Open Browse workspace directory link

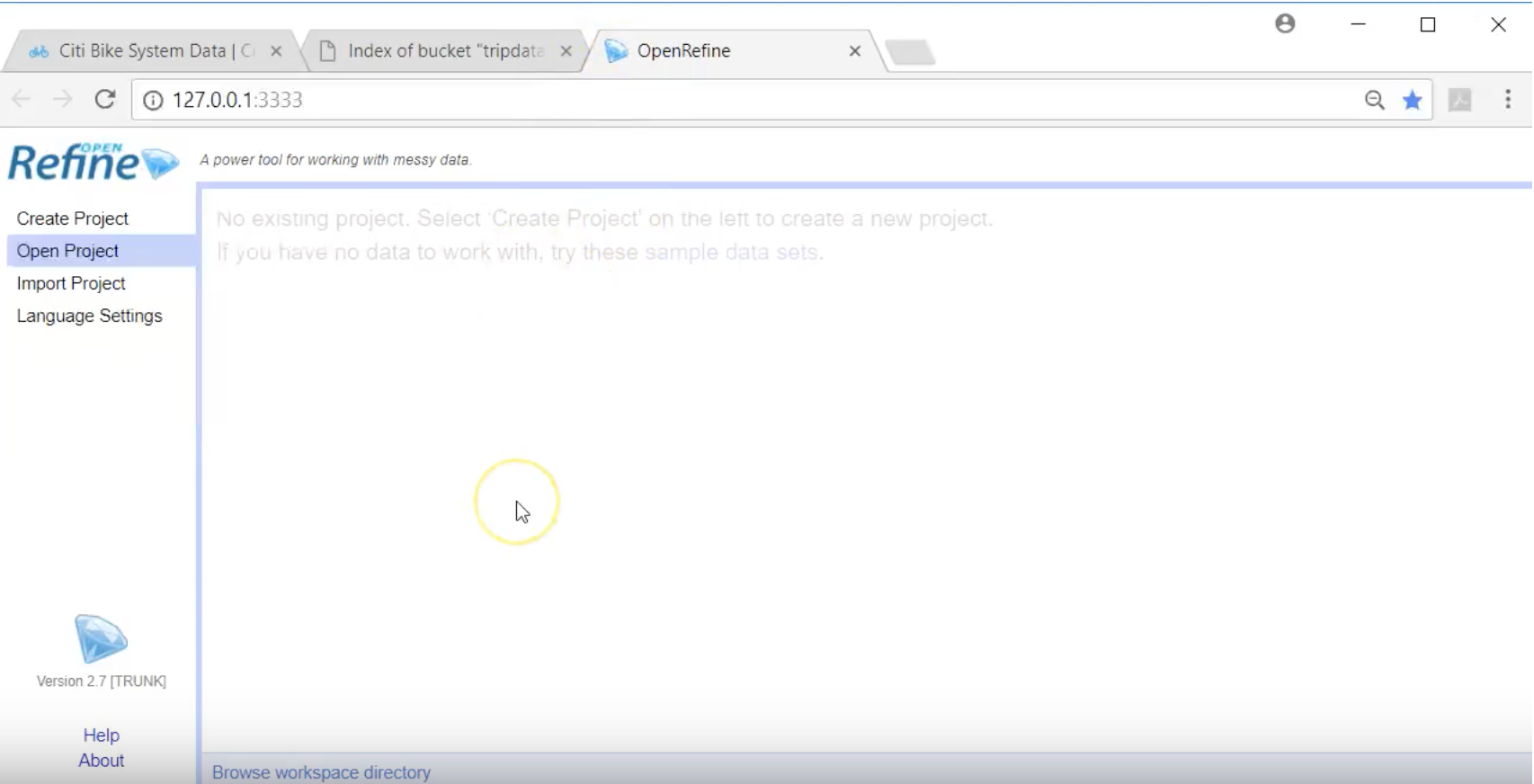[321, 772]
